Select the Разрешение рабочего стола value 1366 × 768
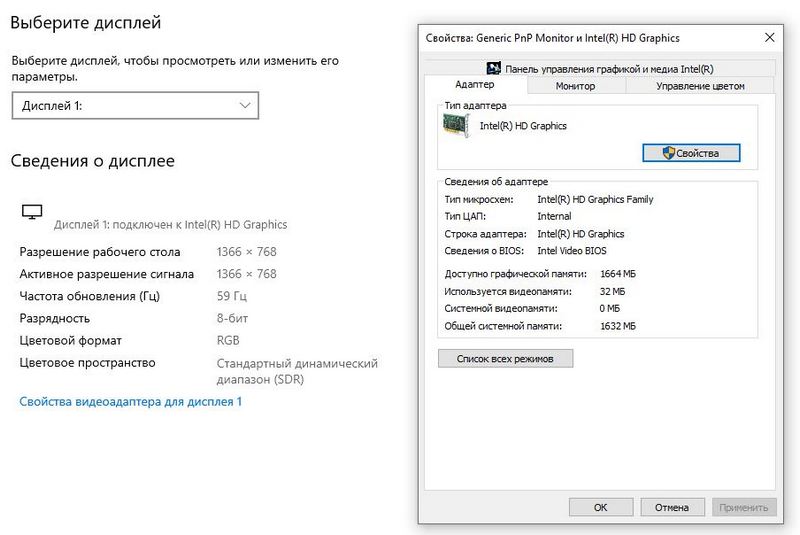This screenshot has height=535, width=800. point(246,252)
